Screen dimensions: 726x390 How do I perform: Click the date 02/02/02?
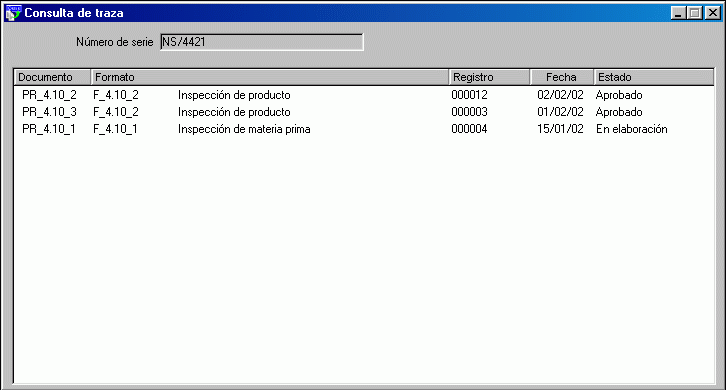tap(560, 95)
